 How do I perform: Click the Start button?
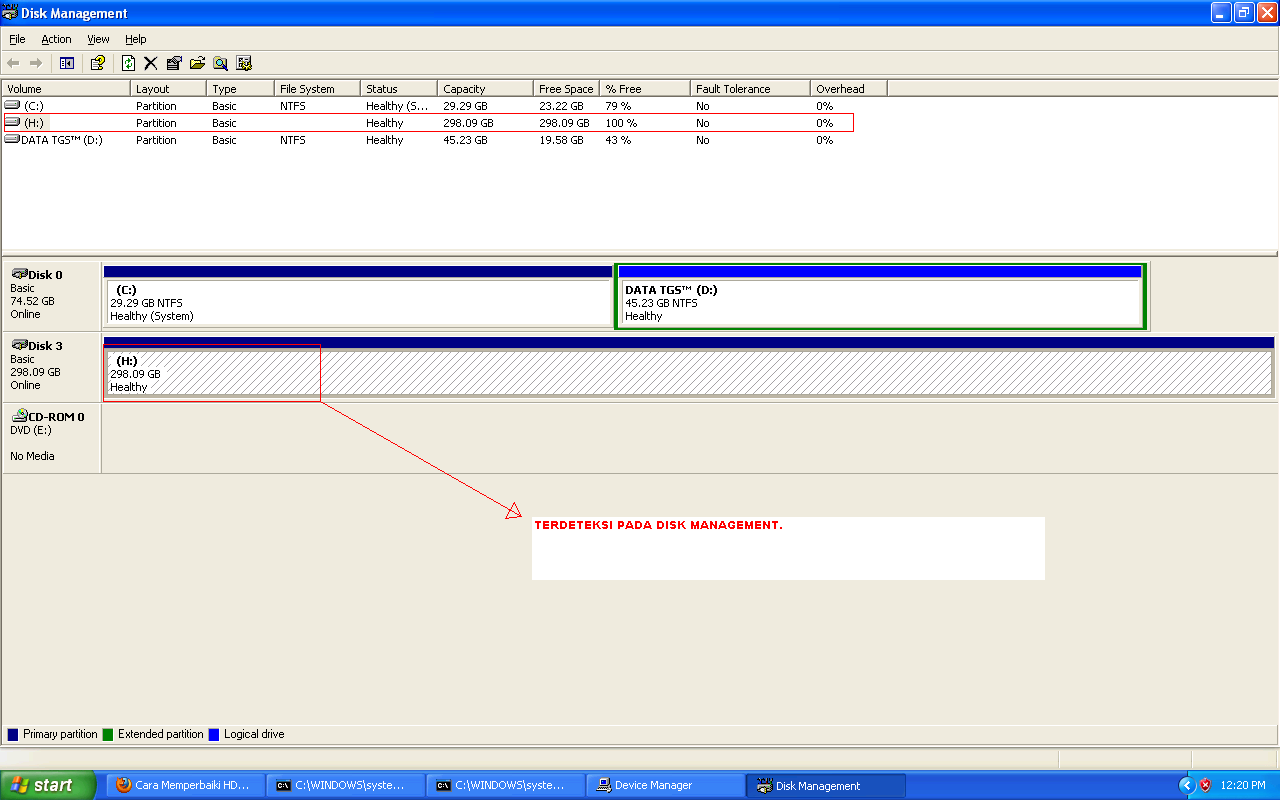(45, 785)
